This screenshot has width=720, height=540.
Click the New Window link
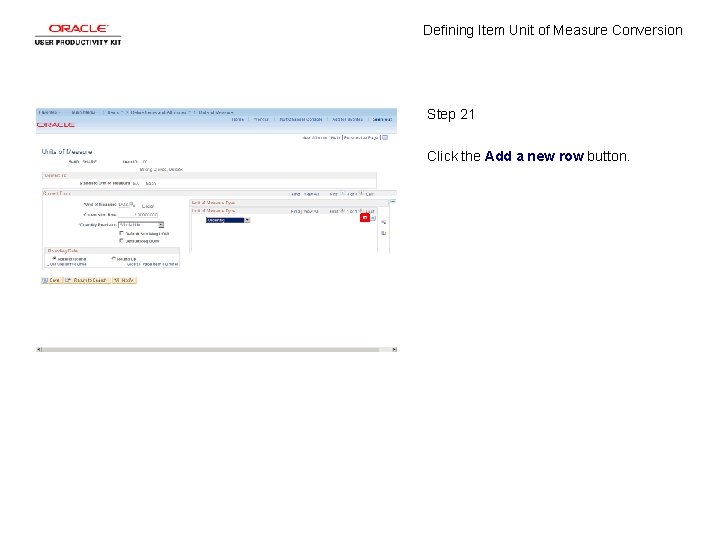tap(315, 137)
